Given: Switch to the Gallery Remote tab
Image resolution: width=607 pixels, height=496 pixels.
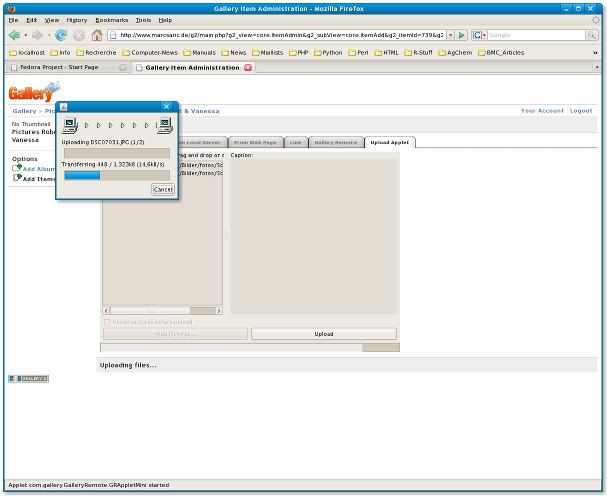Looking at the screenshot, I should (x=335, y=142).
